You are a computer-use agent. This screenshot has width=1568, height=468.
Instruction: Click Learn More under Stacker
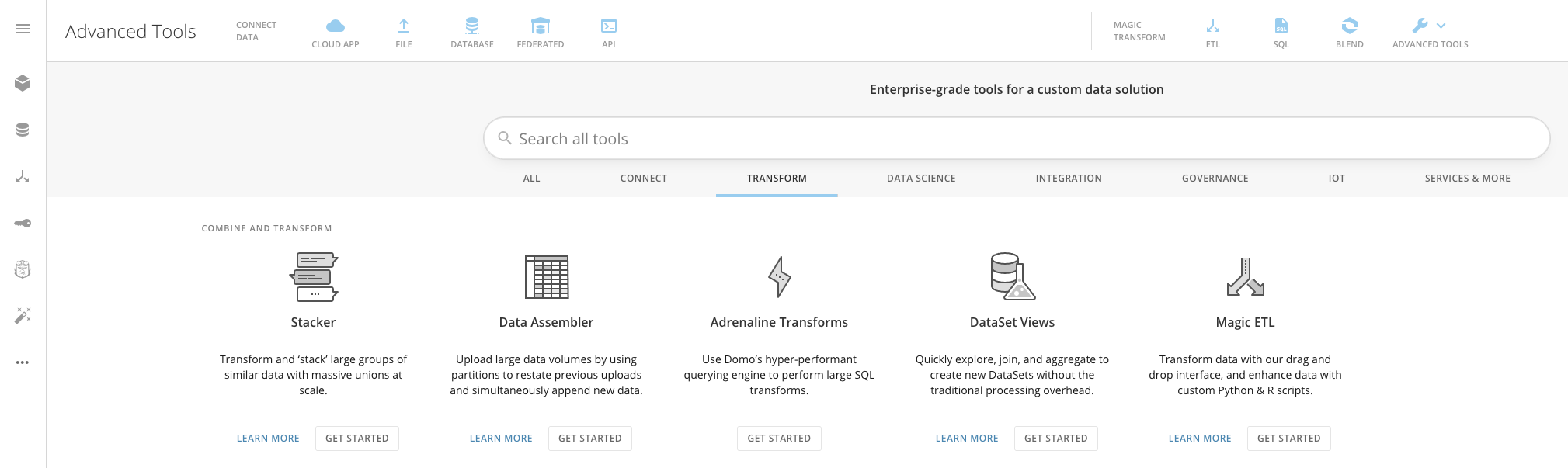click(x=268, y=439)
